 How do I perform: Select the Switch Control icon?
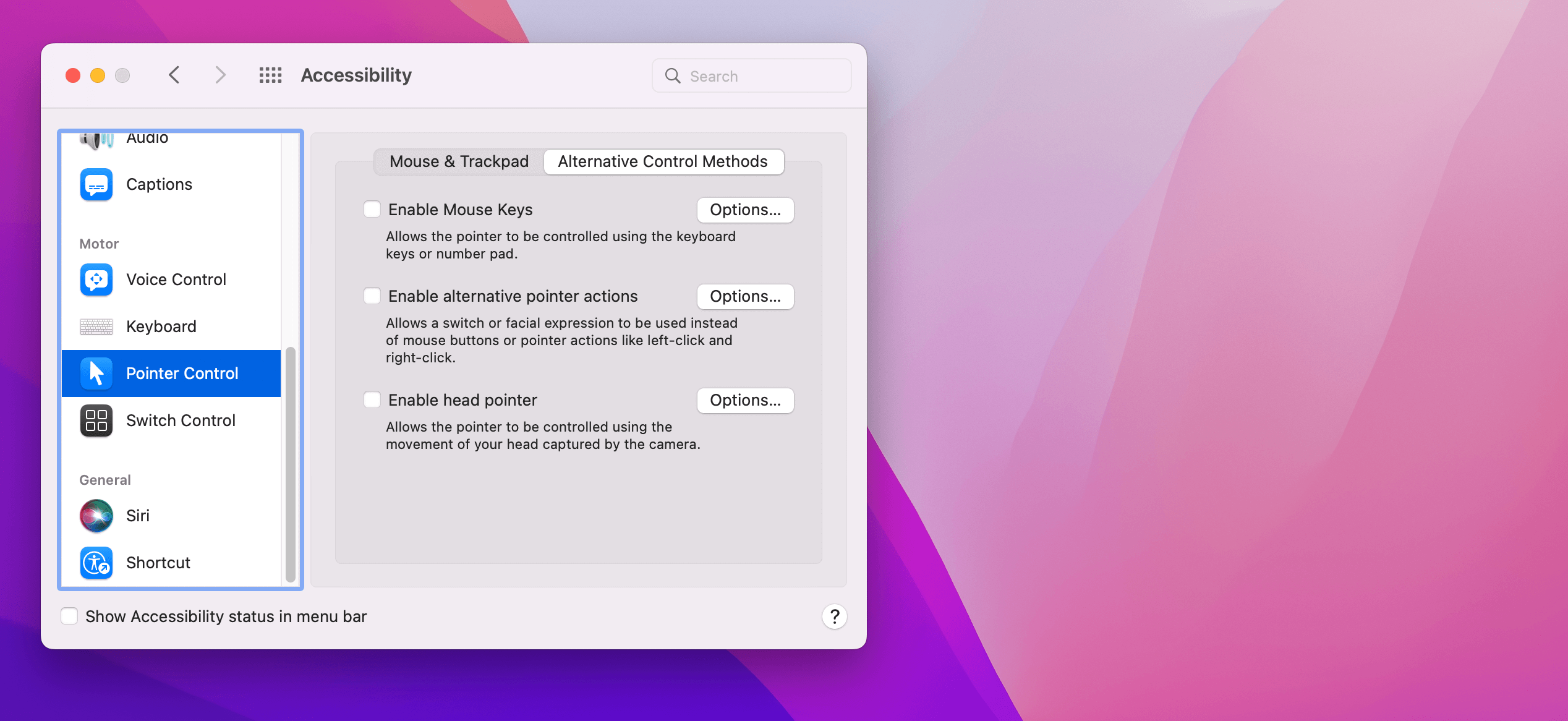pyautogui.click(x=96, y=420)
